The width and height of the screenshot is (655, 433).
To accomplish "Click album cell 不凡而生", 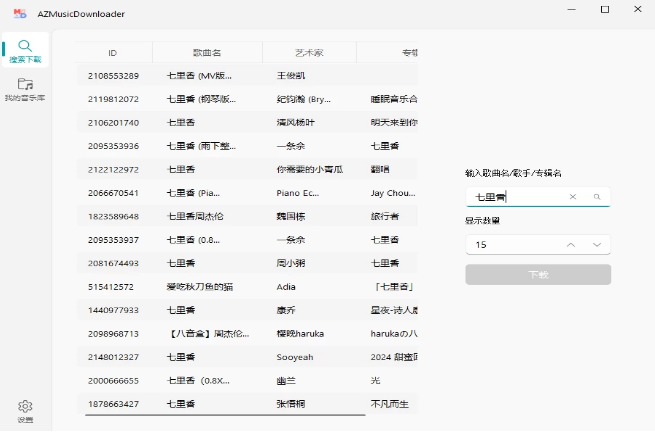I will pos(389,404).
